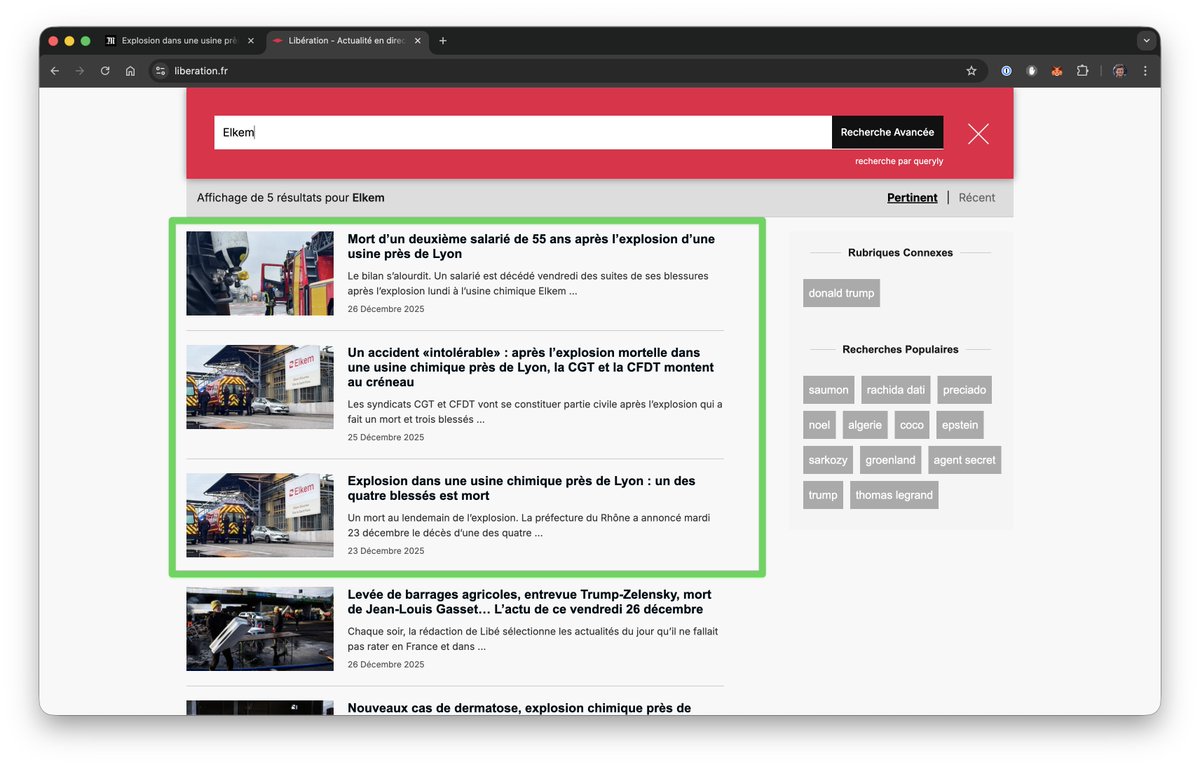Click the 'Affichage de 5 résultats pour Elkem' text
The width and height of the screenshot is (1200, 767).
coord(291,198)
